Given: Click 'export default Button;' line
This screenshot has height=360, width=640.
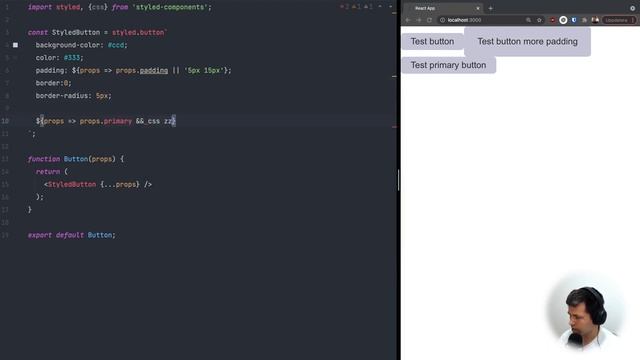Looking at the screenshot, I should pyautogui.click(x=72, y=235).
